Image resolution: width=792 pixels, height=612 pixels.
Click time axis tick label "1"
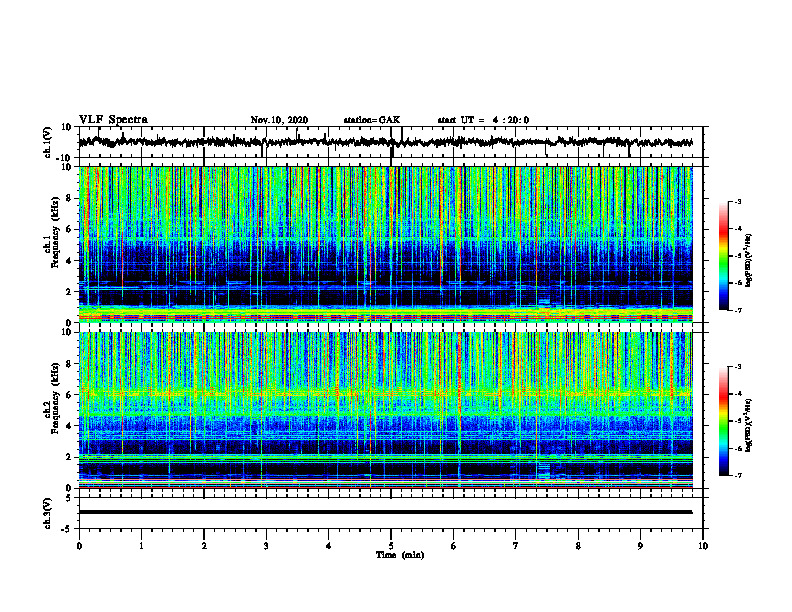141,546
